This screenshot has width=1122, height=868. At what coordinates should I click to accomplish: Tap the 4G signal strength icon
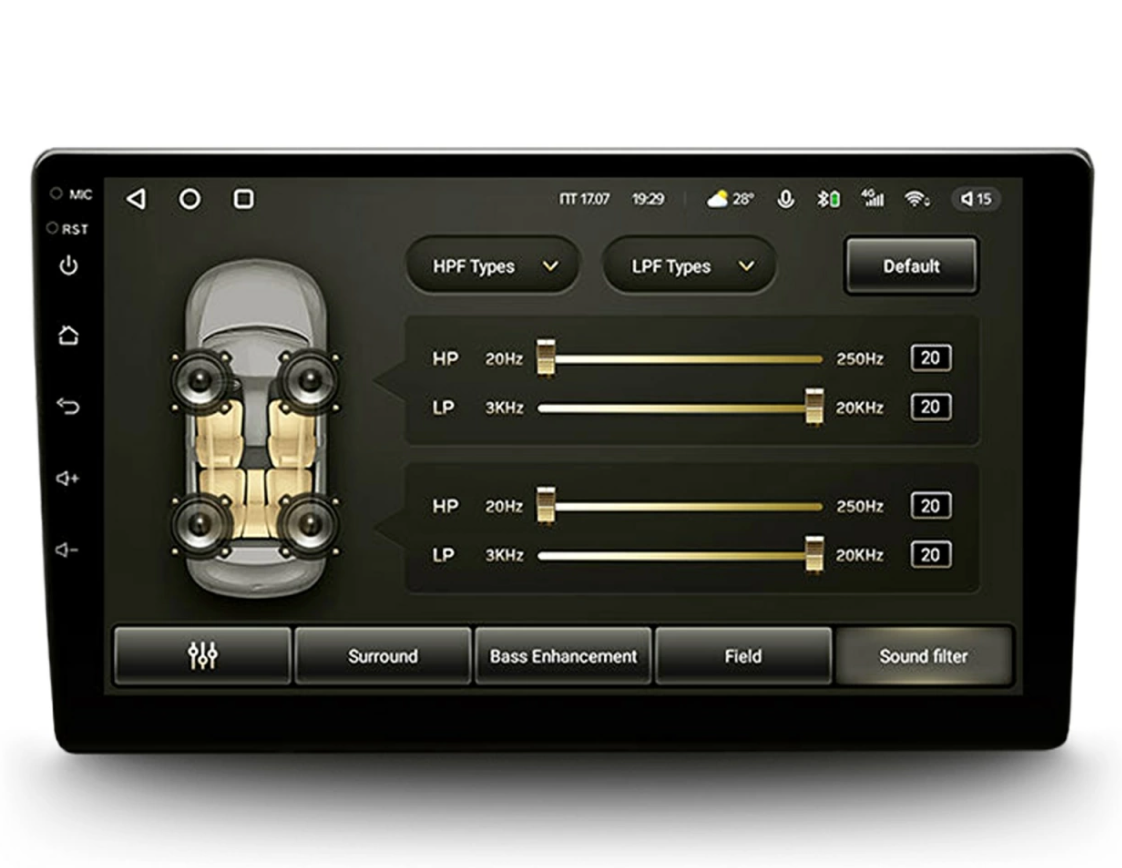[x=872, y=198]
